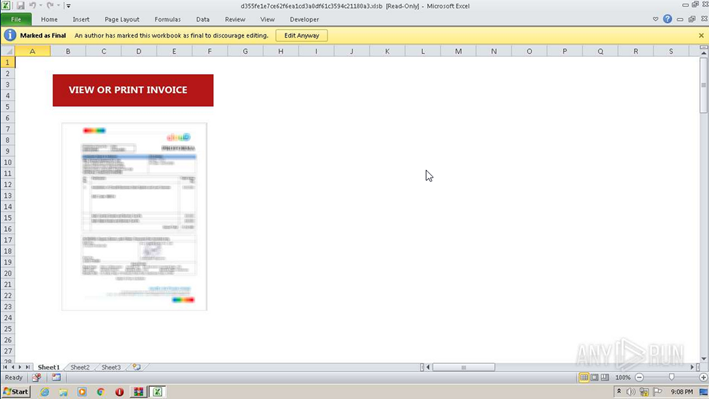This screenshot has height=399, width=709.
Task: Click the Edit Anyway button
Action: click(302, 35)
